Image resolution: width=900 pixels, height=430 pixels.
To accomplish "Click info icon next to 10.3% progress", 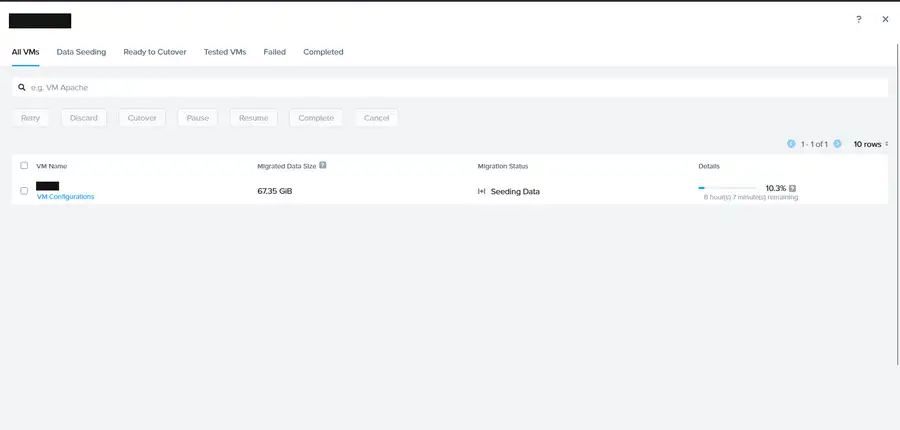I will pos(792,188).
